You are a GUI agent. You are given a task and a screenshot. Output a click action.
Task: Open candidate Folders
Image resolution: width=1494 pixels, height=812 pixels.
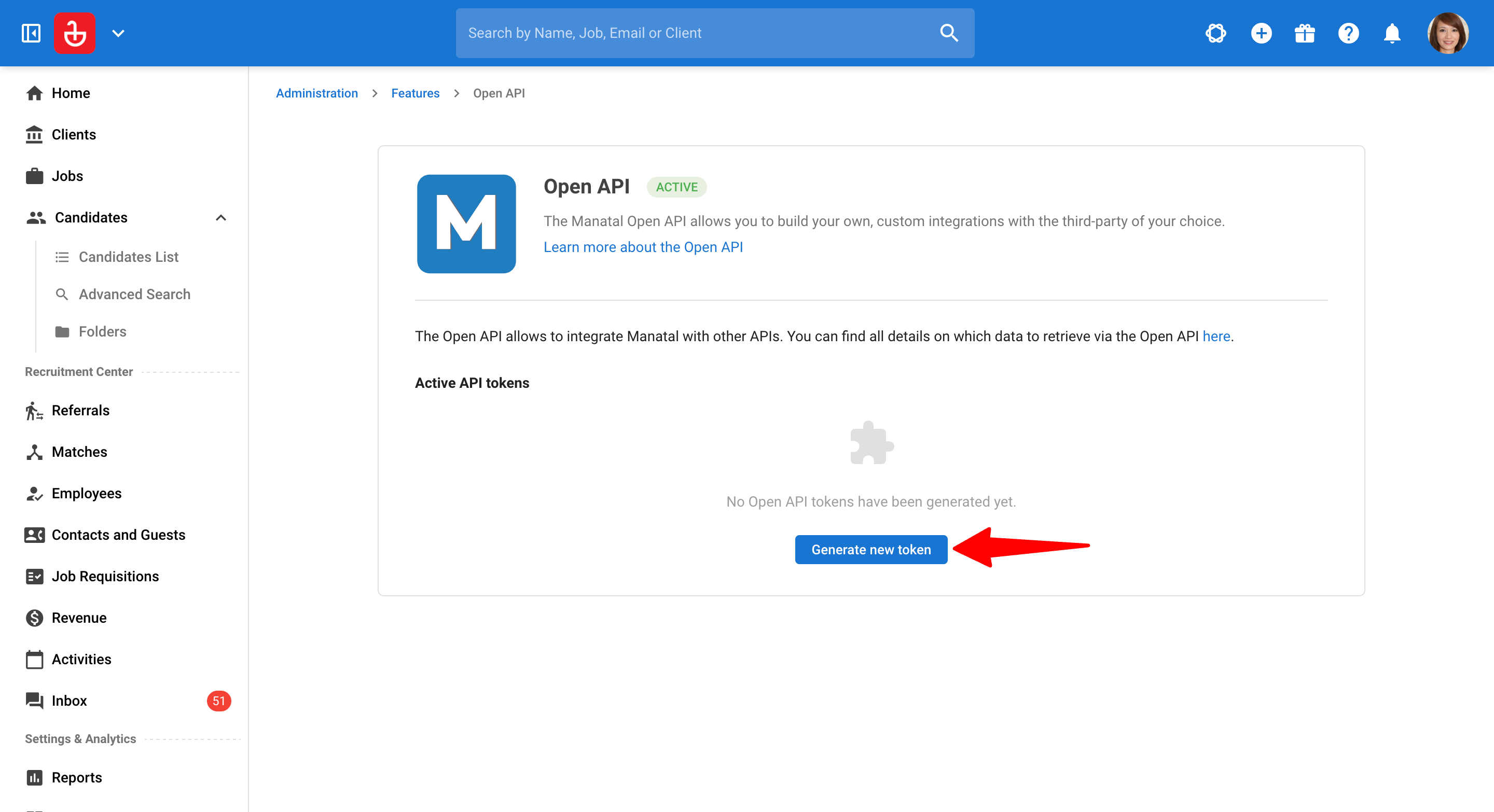tap(103, 332)
